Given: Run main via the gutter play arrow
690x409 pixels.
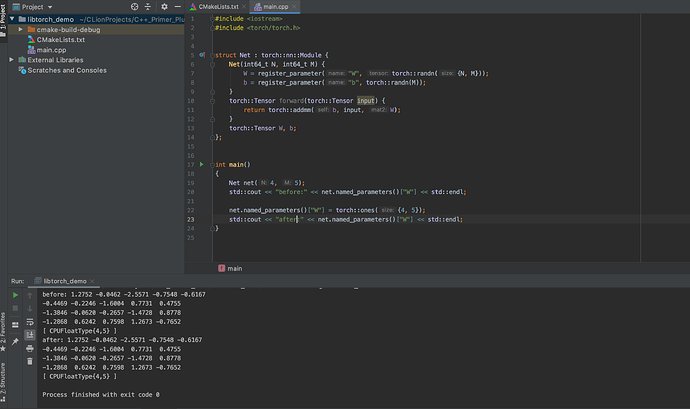Looking at the screenshot, I should 201,163.
